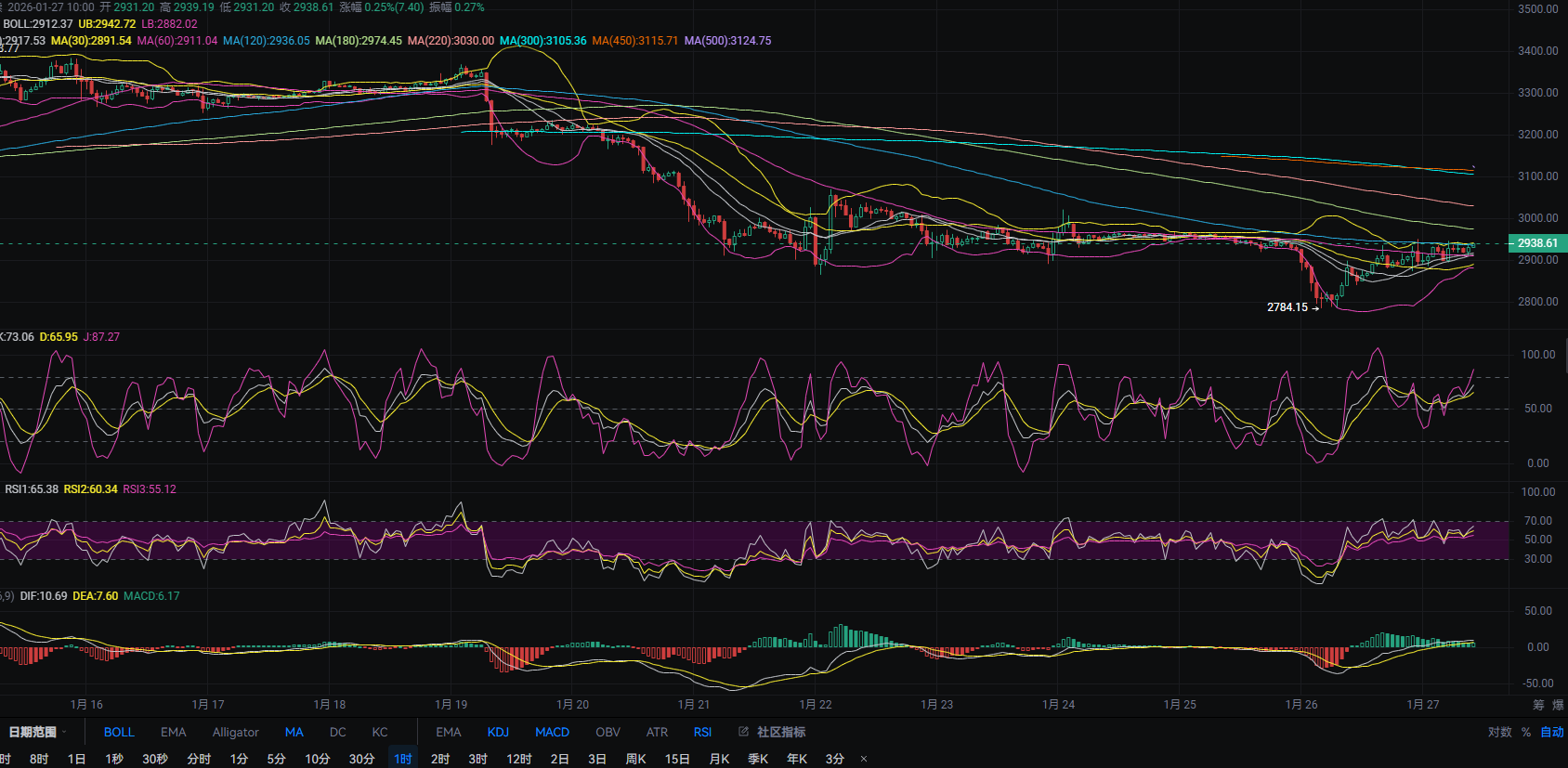This screenshot has height=768, width=1568.
Task: Toggle the MA moving average overlay
Action: (294, 732)
